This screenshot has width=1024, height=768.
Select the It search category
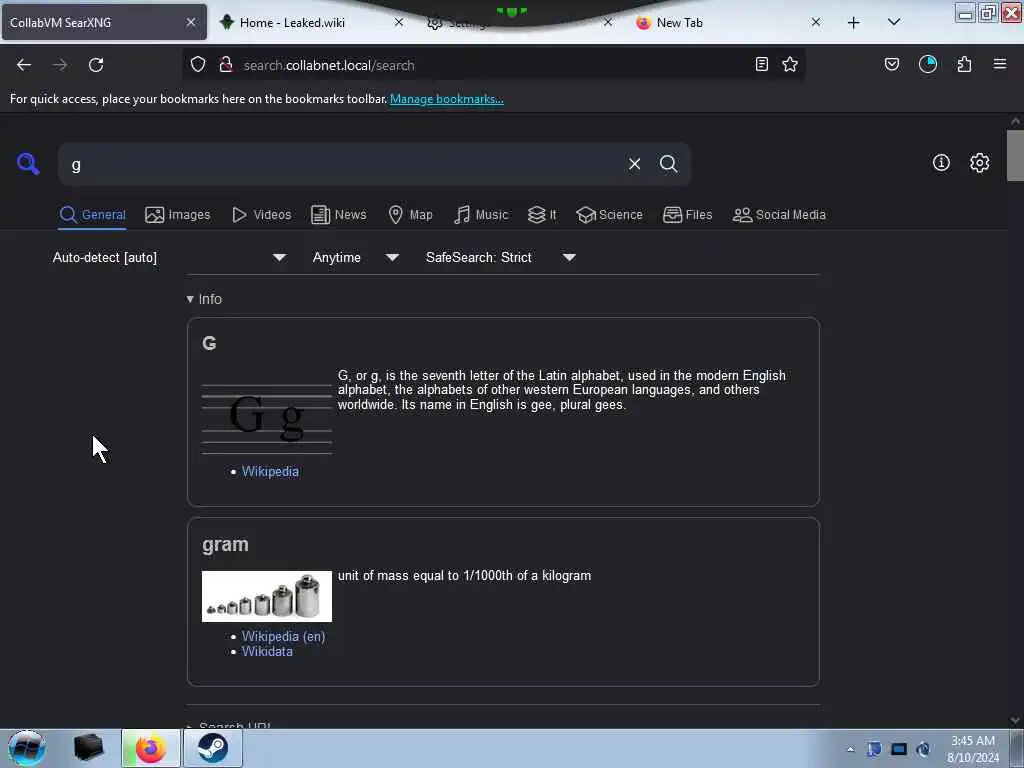coord(542,215)
